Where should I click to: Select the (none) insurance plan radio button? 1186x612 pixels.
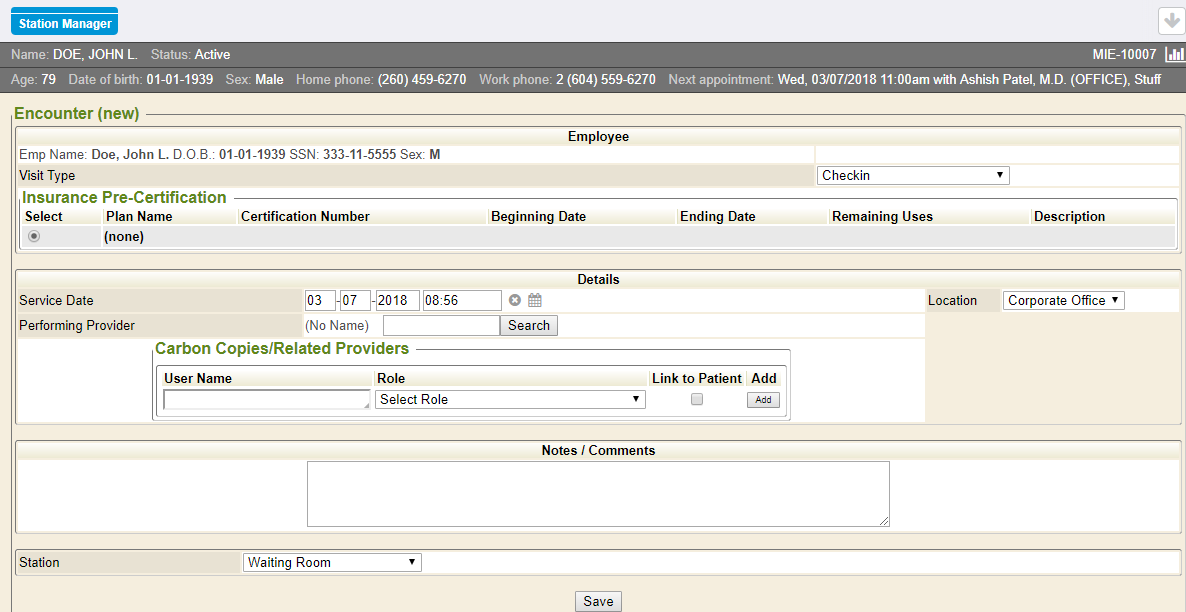[35, 237]
